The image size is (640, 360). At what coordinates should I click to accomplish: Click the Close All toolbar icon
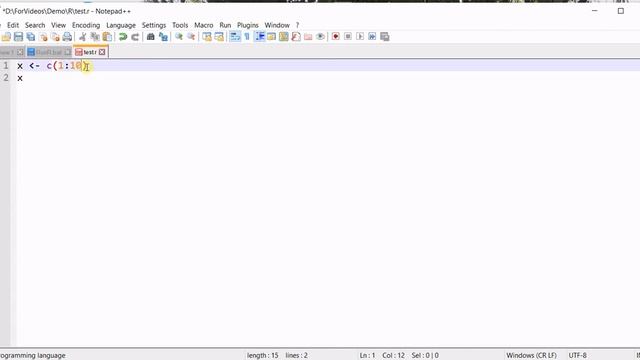click(x=56, y=37)
